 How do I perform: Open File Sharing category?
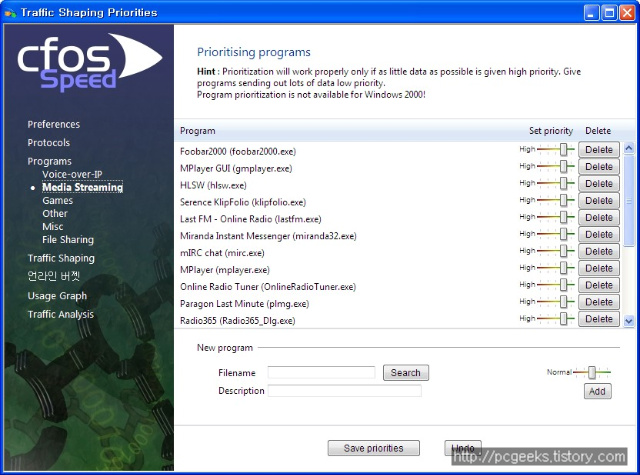(x=68, y=240)
